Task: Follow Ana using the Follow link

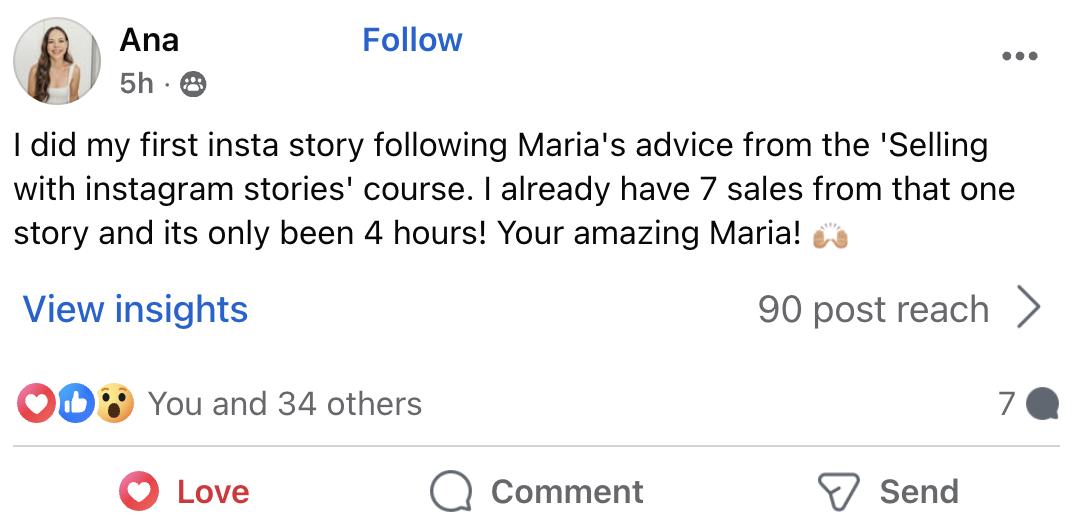Action: point(412,40)
